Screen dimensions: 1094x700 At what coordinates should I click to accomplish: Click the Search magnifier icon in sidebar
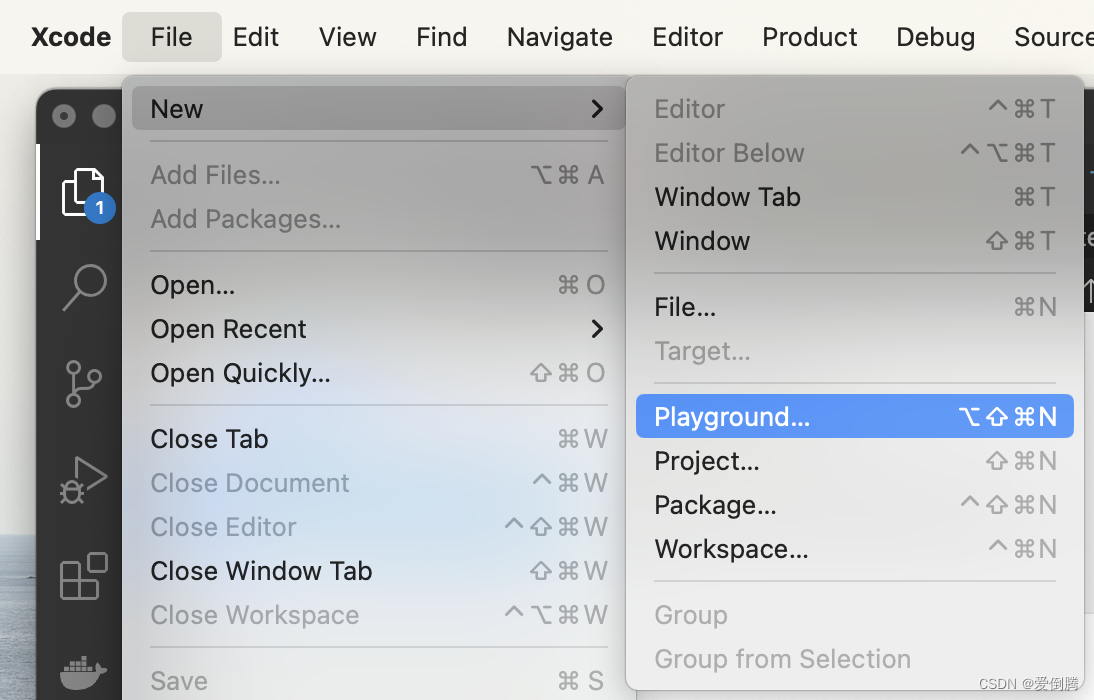coord(83,287)
